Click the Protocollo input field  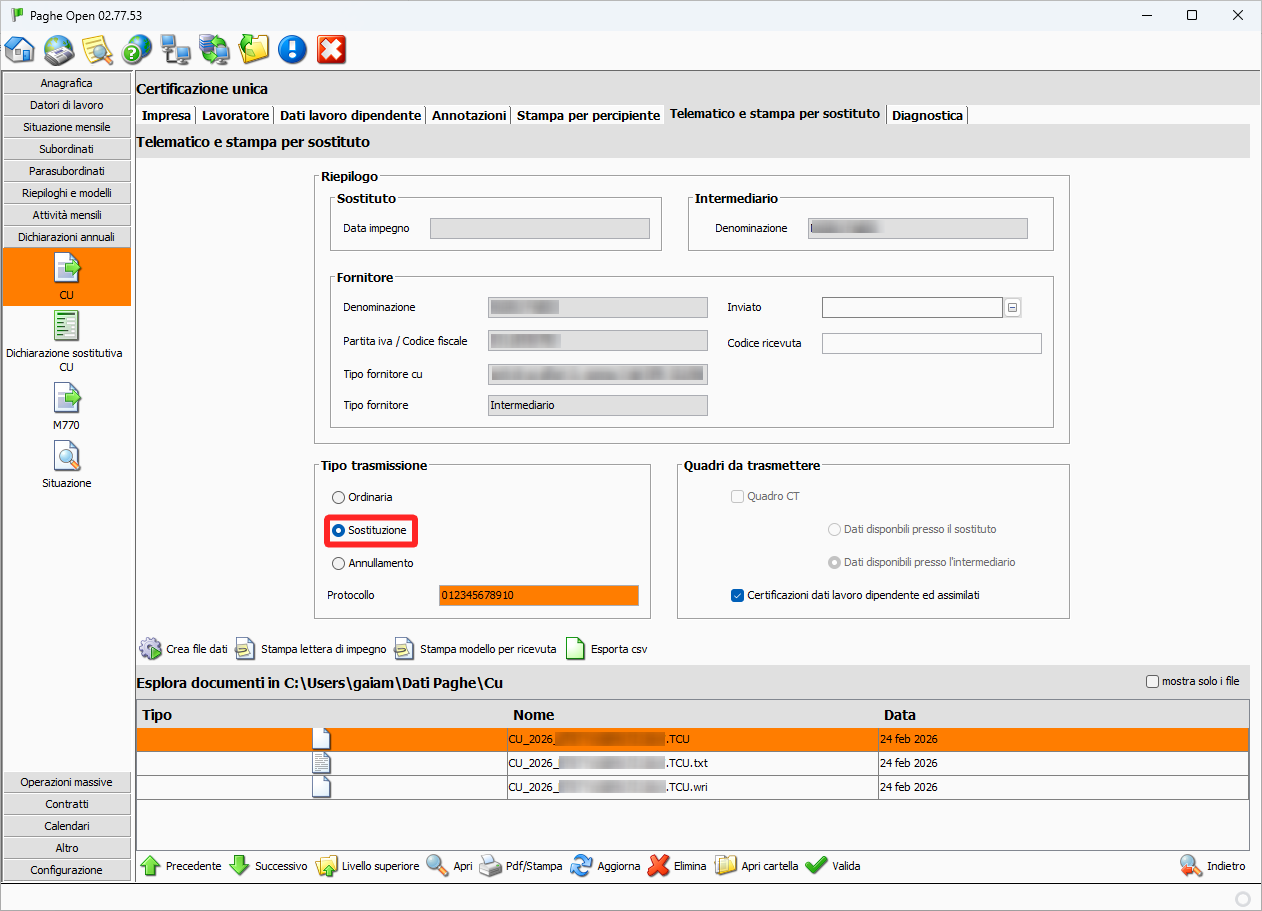538,595
